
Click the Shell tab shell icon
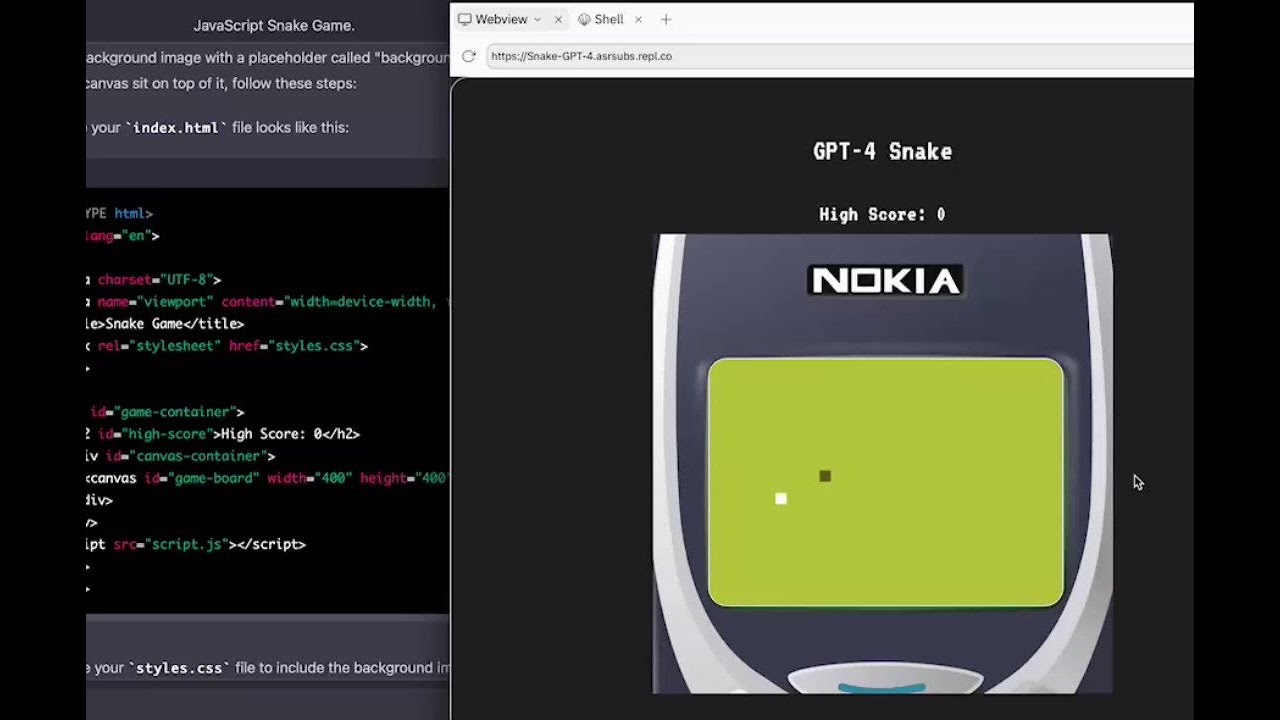pos(584,19)
